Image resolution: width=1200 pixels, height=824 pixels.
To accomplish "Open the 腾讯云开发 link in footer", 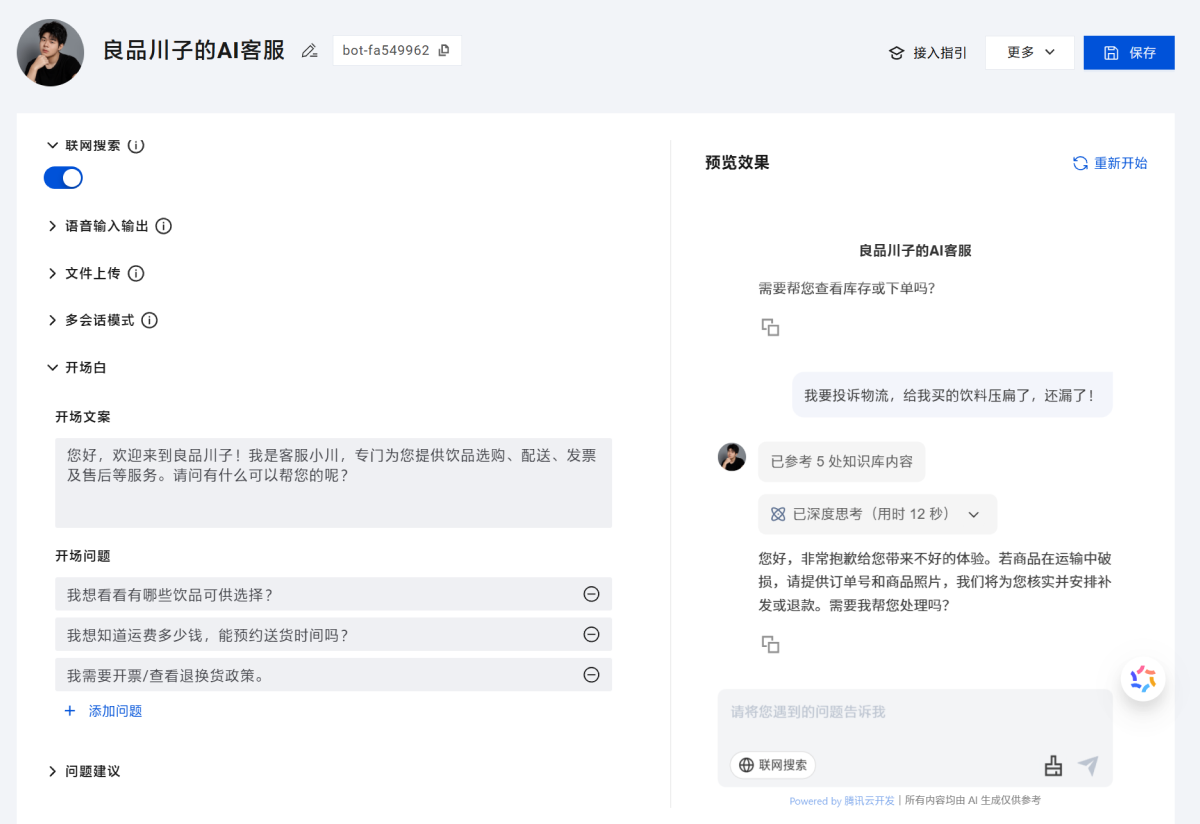I will [x=869, y=800].
